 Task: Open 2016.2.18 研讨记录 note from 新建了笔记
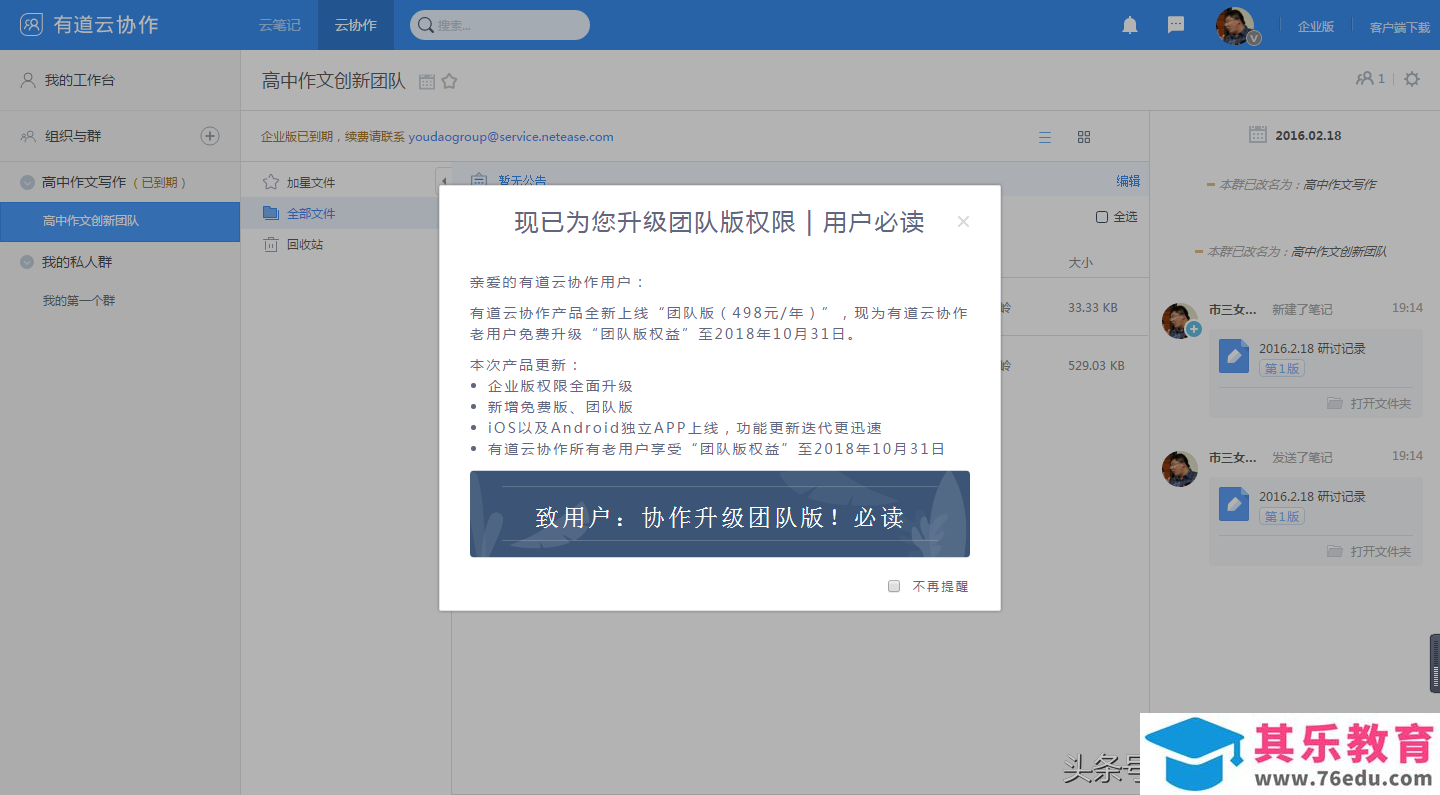[1312, 349]
